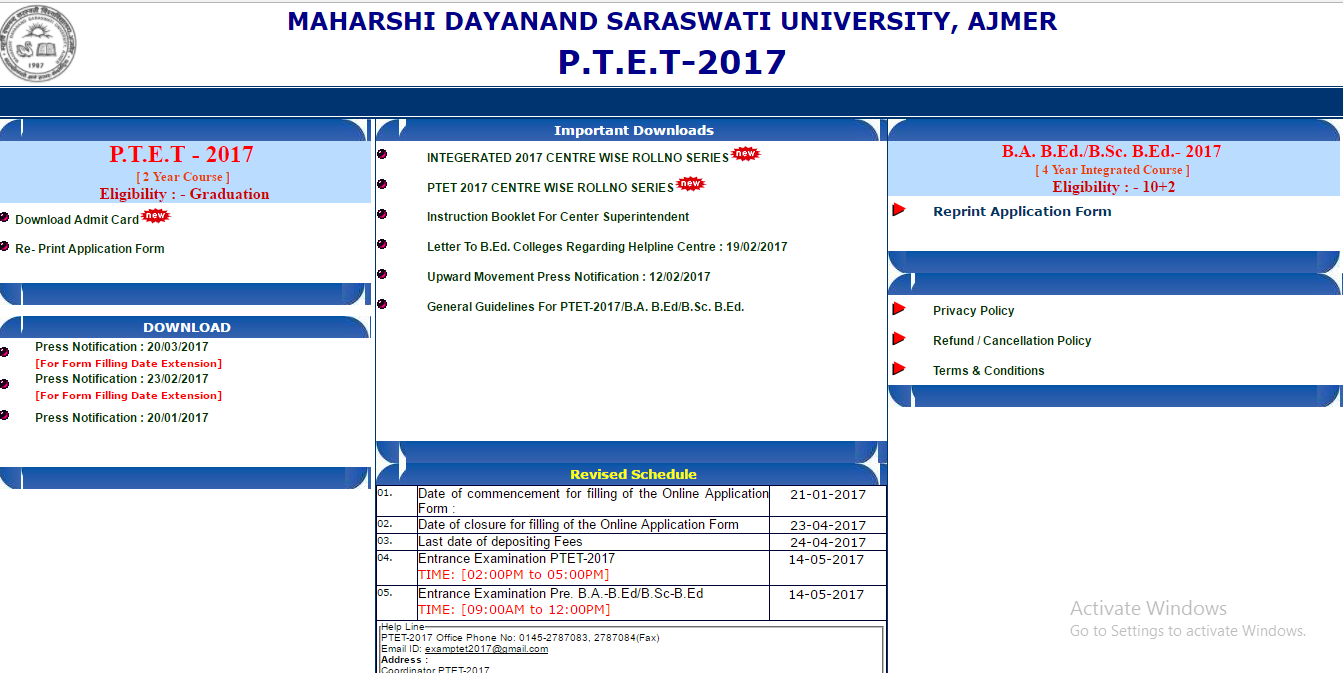This screenshot has width=1343, height=673.
Task: Click bullet beside Re- Print Application Form
Action: coord(5,246)
